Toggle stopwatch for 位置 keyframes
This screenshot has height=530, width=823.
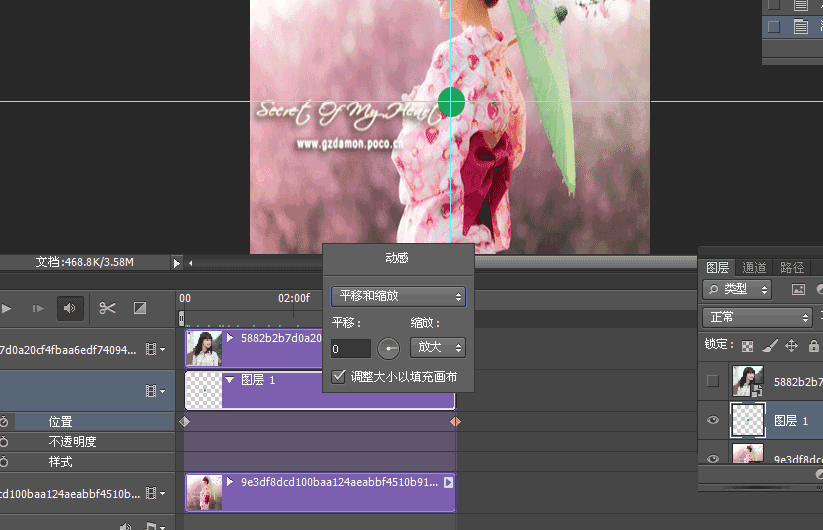[4, 421]
